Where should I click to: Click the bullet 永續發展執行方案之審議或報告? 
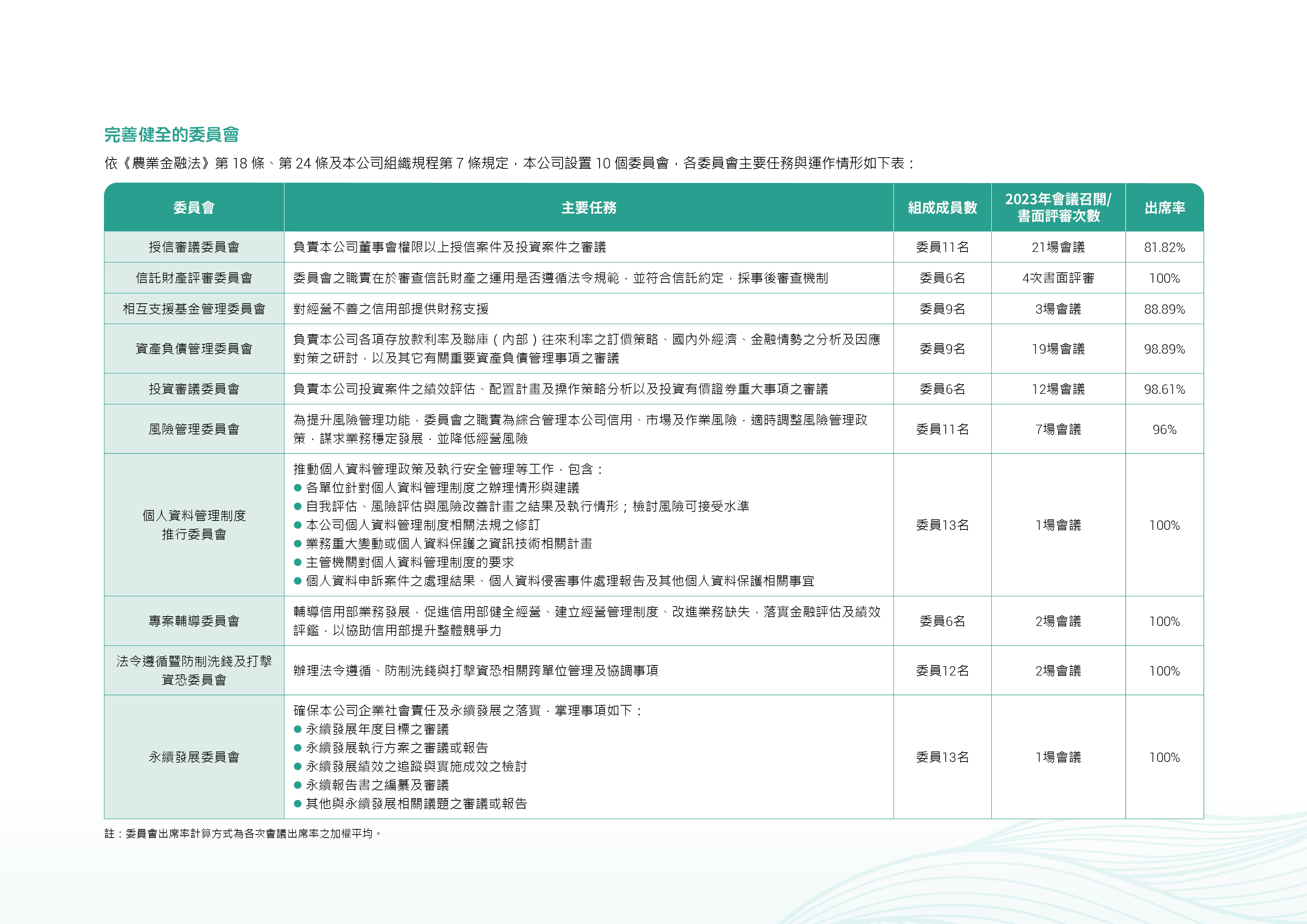pyautogui.click(x=391, y=748)
